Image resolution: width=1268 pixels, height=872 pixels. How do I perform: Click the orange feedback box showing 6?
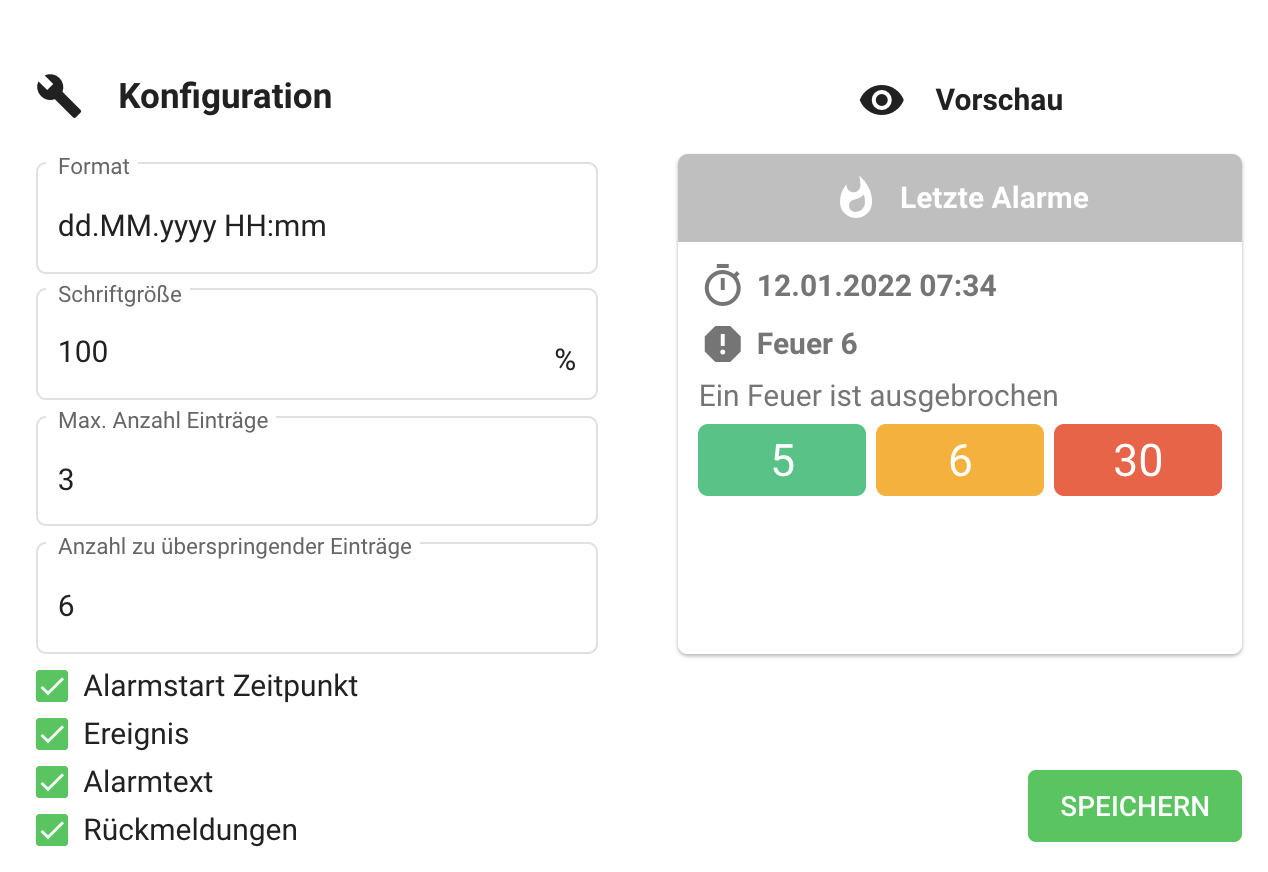point(960,460)
